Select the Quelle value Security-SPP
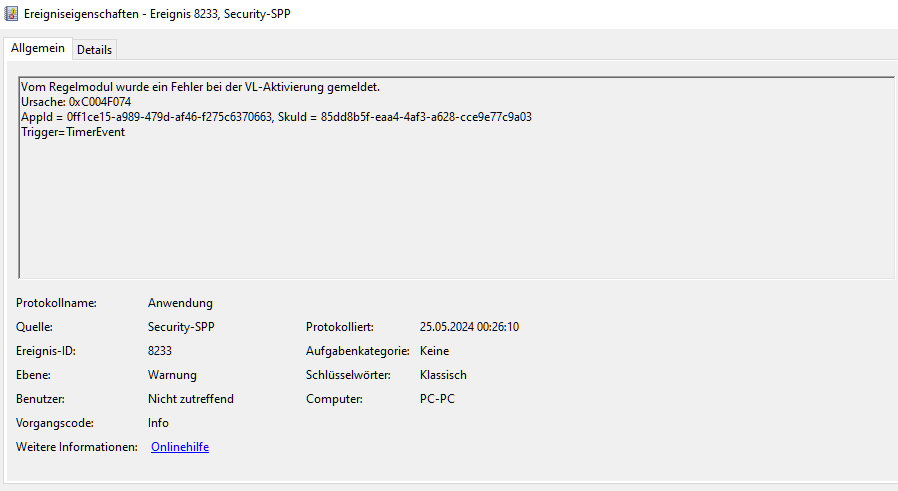Image resolution: width=898 pixels, height=491 pixels. (x=181, y=327)
